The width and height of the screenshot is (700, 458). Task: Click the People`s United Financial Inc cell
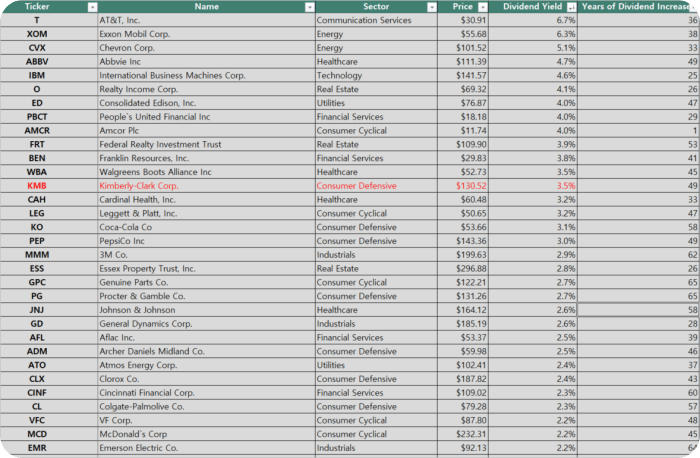206,117
